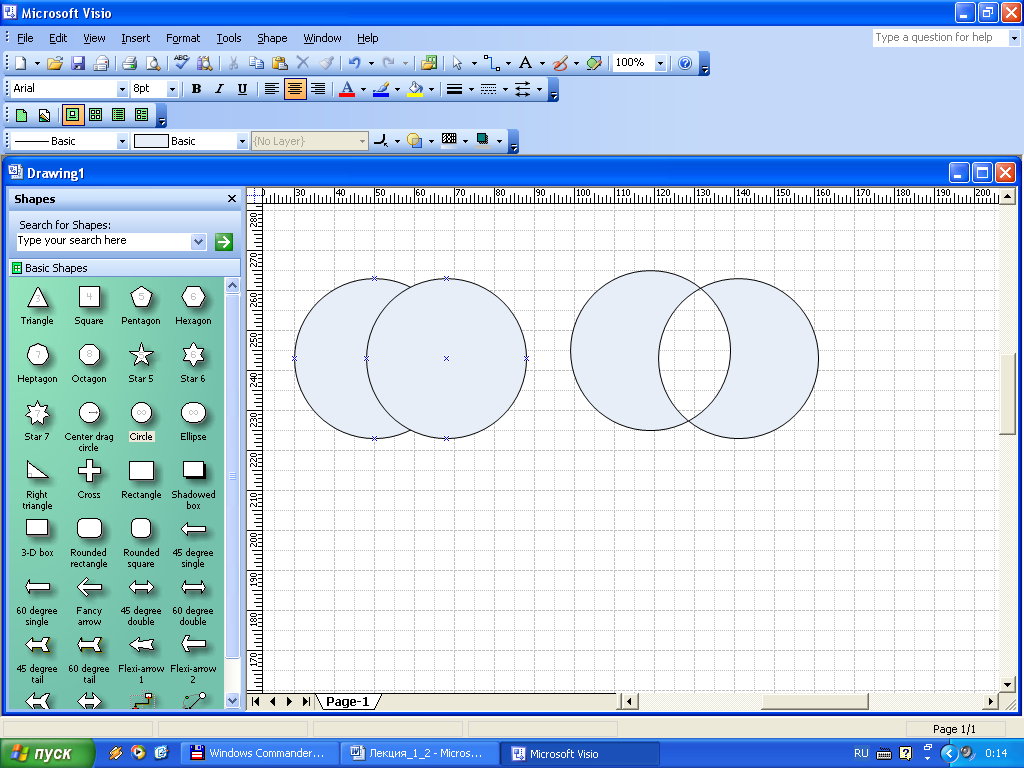Click the Star 5 shape icon

141,355
